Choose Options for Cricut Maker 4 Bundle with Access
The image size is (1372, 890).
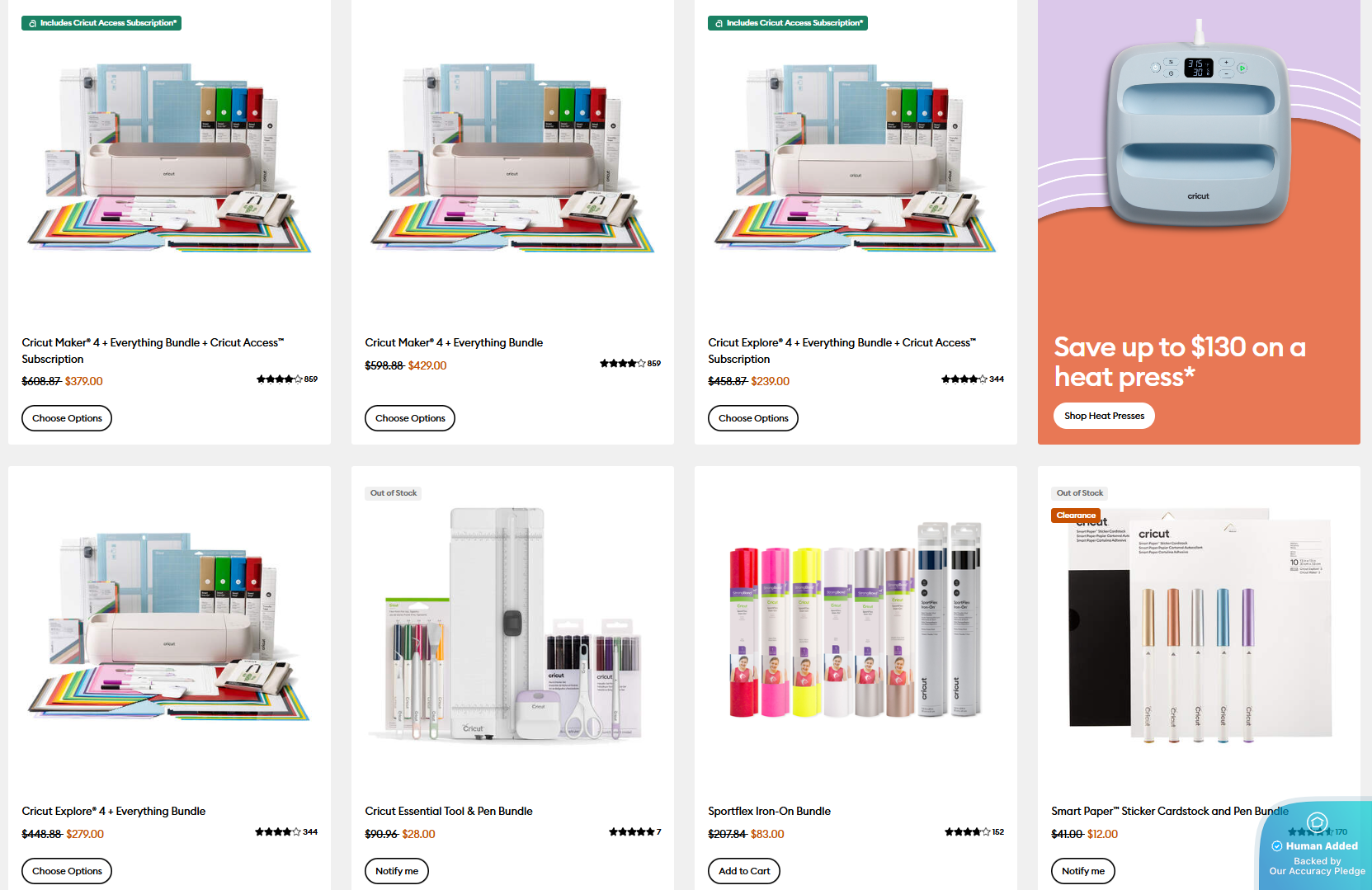pyautogui.click(x=67, y=418)
